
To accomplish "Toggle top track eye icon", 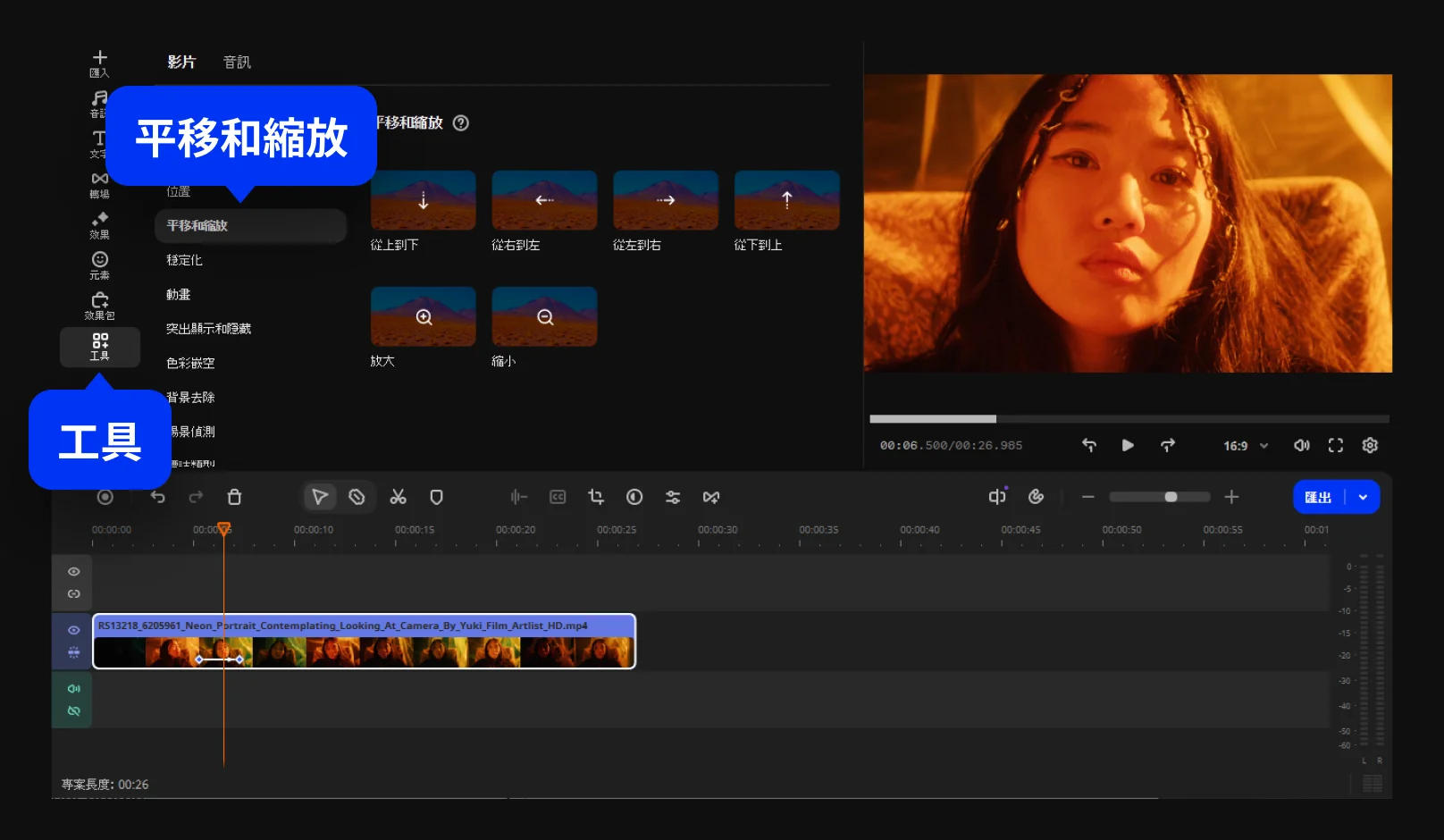I will (74, 571).
